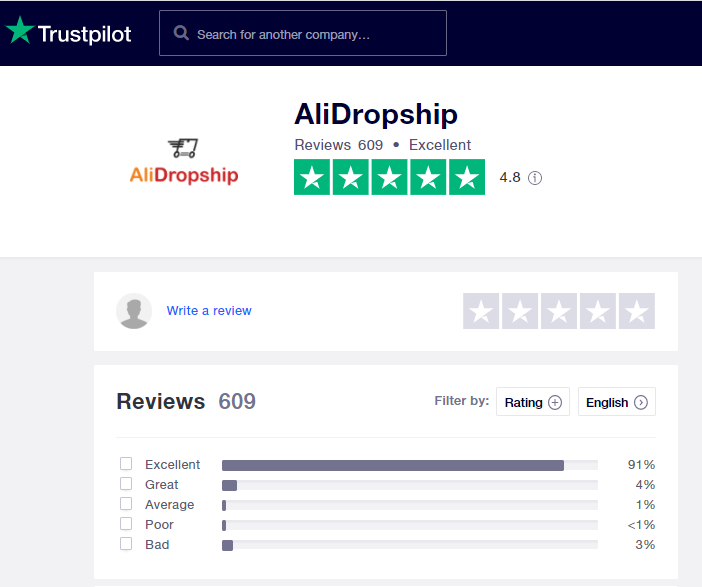Click the Excellent label beside the review count
Viewport: 702px width, 587px height.
[440, 145]
